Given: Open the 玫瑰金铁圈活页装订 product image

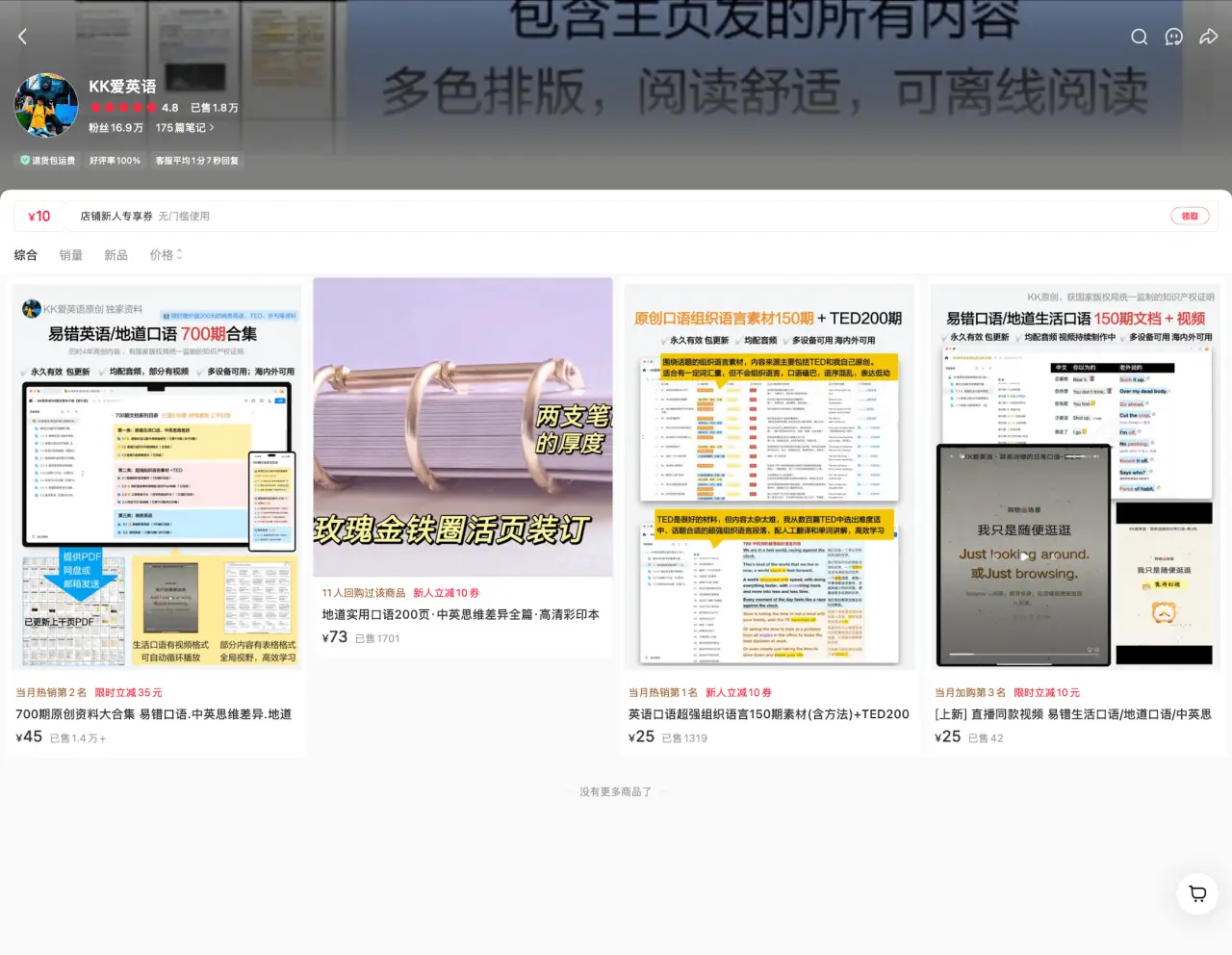Looking at the screenshot, I should coord(463,427).
